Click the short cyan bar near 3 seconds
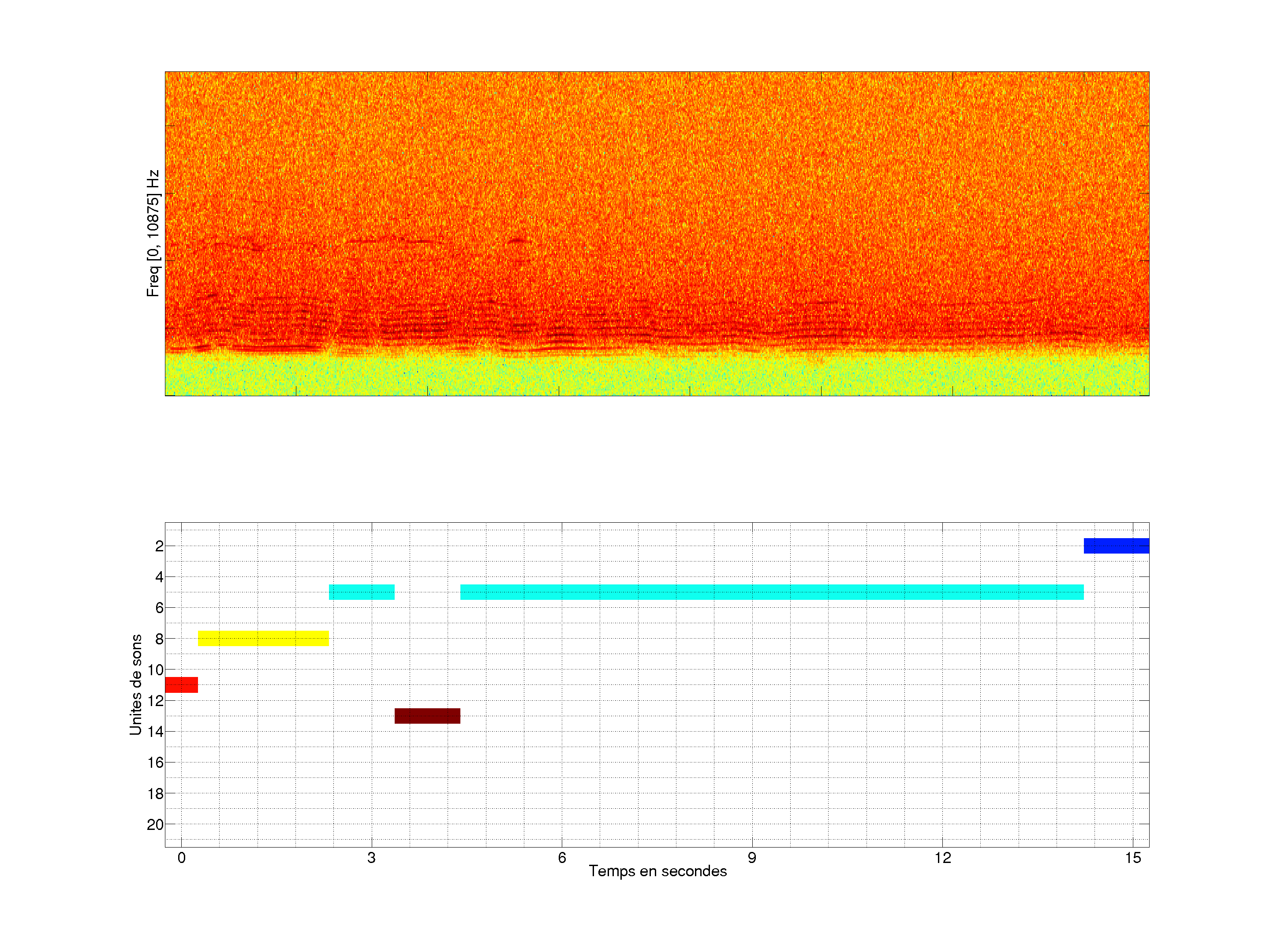Screen dimensions: 1270x952 (362, 591)
